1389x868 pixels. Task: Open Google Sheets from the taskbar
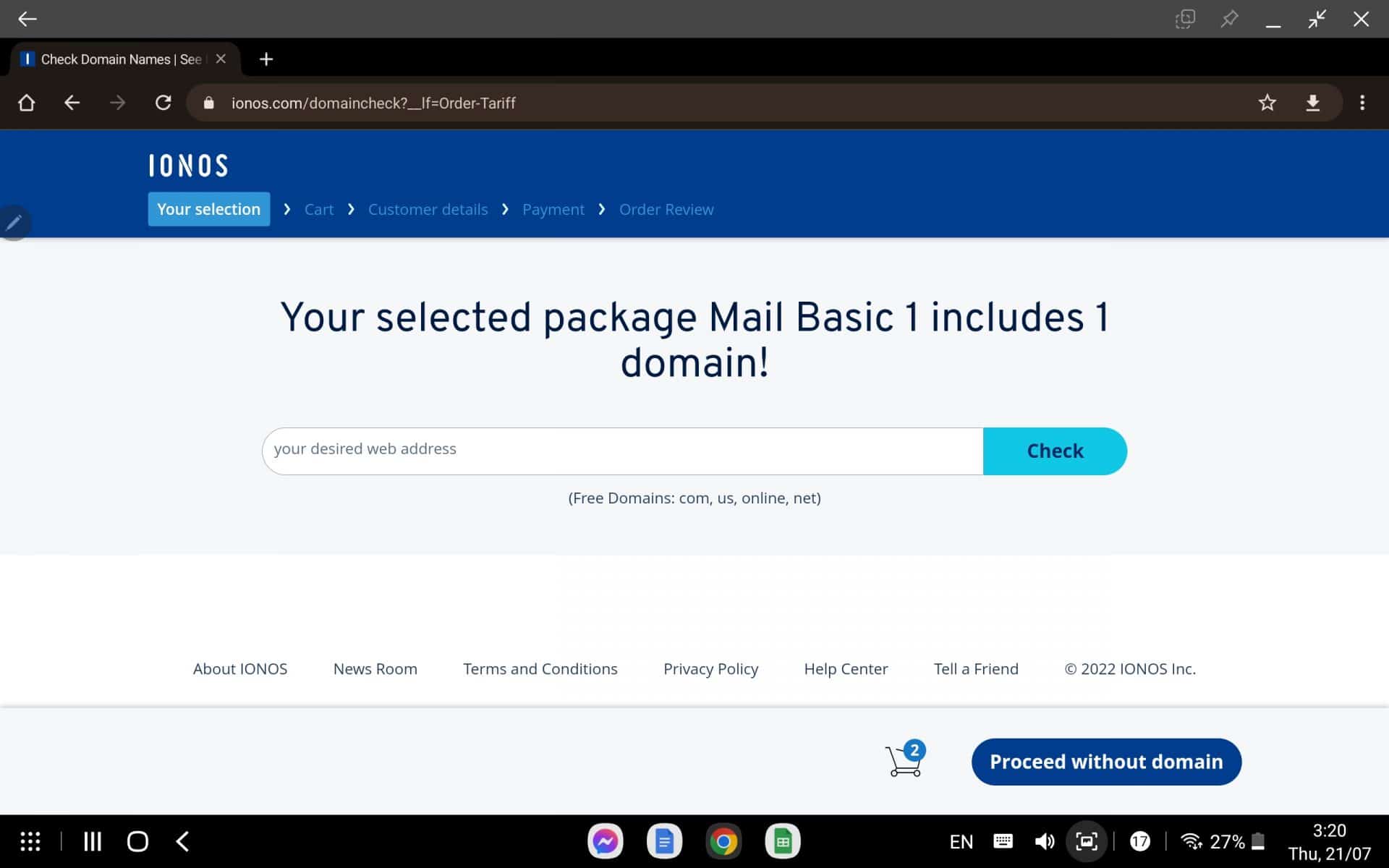point(783,841)
